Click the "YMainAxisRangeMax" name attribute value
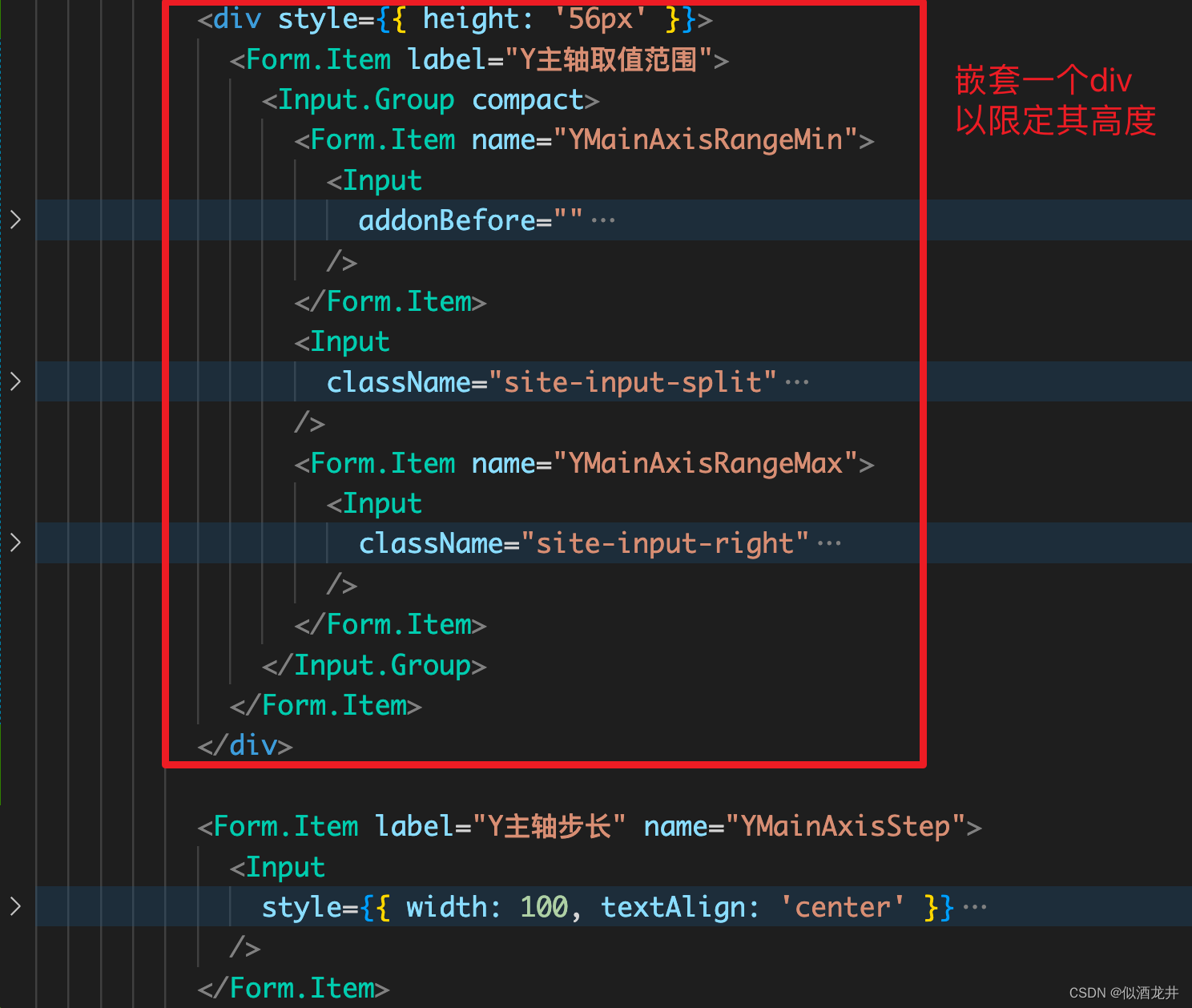The image size is (1192, 1008). (705, 463)
